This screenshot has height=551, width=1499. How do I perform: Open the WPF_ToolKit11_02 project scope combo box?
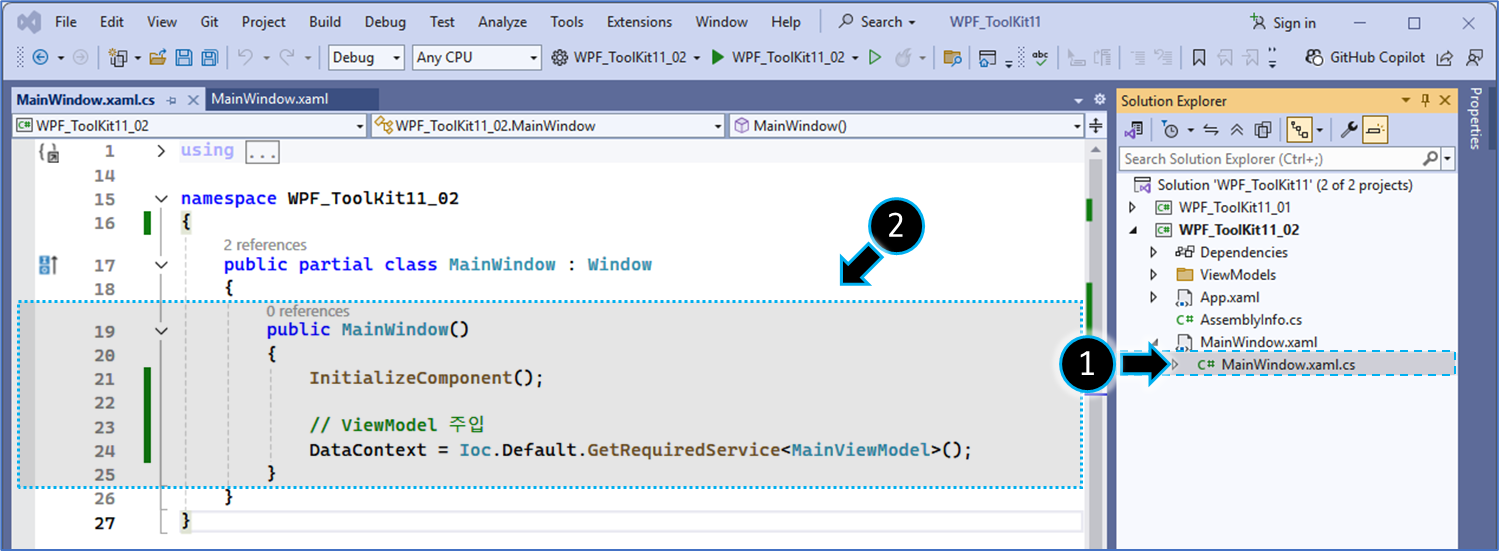tap(191, 126)
